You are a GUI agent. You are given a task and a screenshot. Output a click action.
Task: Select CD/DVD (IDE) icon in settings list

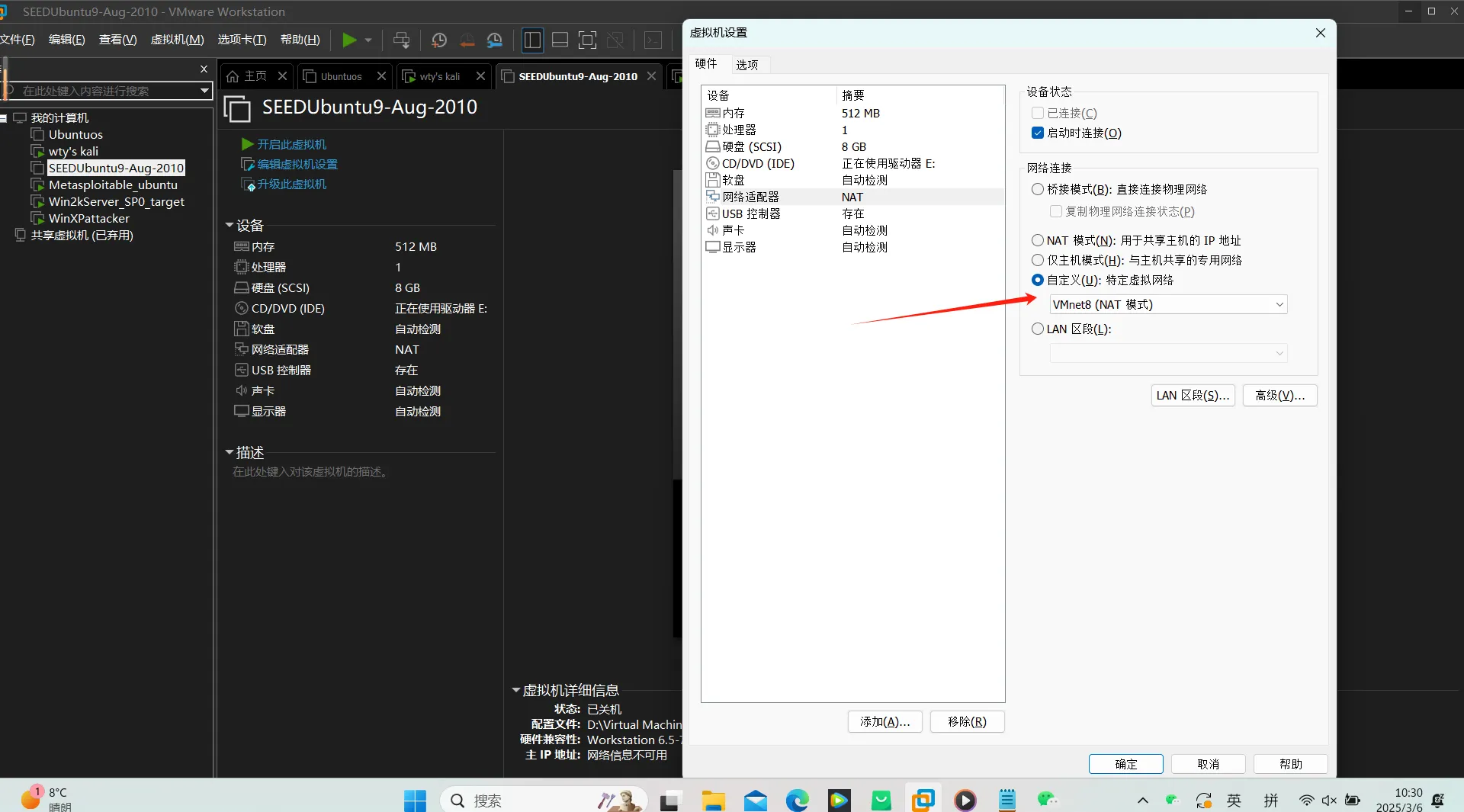[713, 163]
